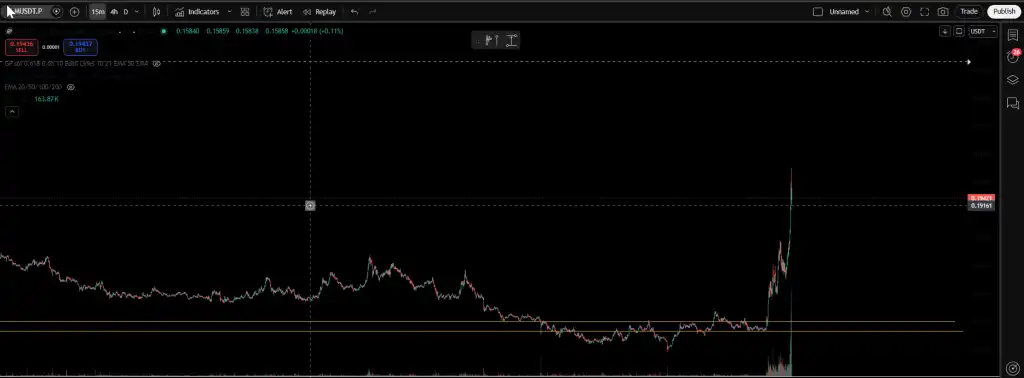Switch to the D daily timeframe

point(126,12)
